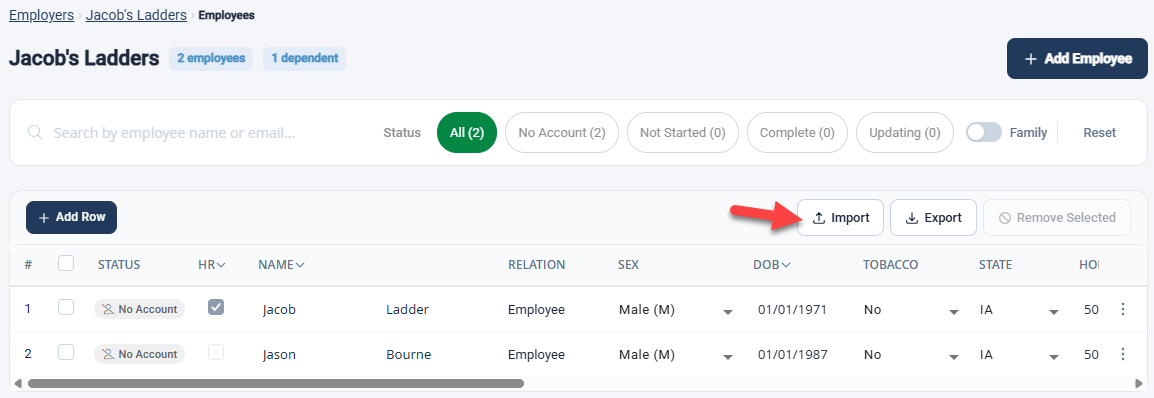Click the 2 employees badge
This screenshot has width=1154, height=398.
(x=211, y=58)
